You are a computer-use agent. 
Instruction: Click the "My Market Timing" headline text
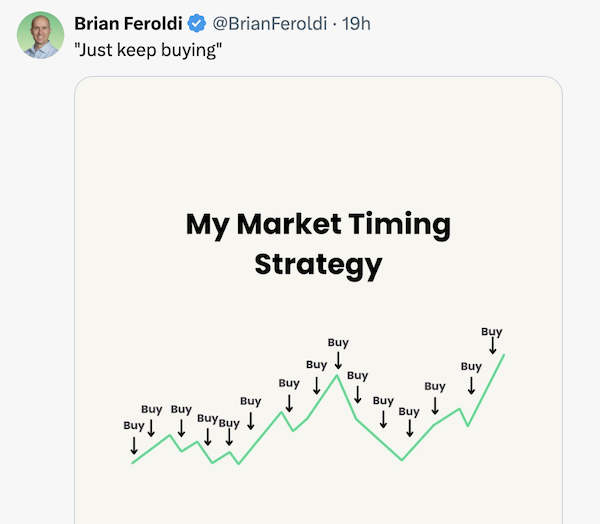[318, 224]
